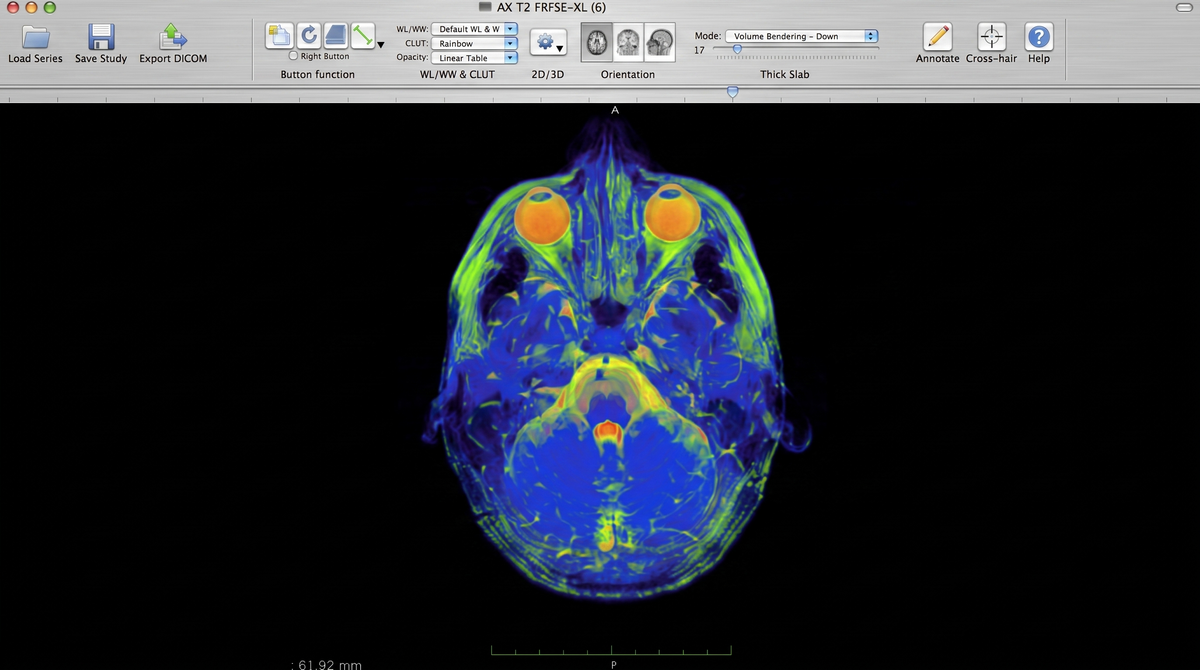This screenshot has width=1200, height=670.
Task: Switch to axial orientation view
Action: click(x=597, y=43)
